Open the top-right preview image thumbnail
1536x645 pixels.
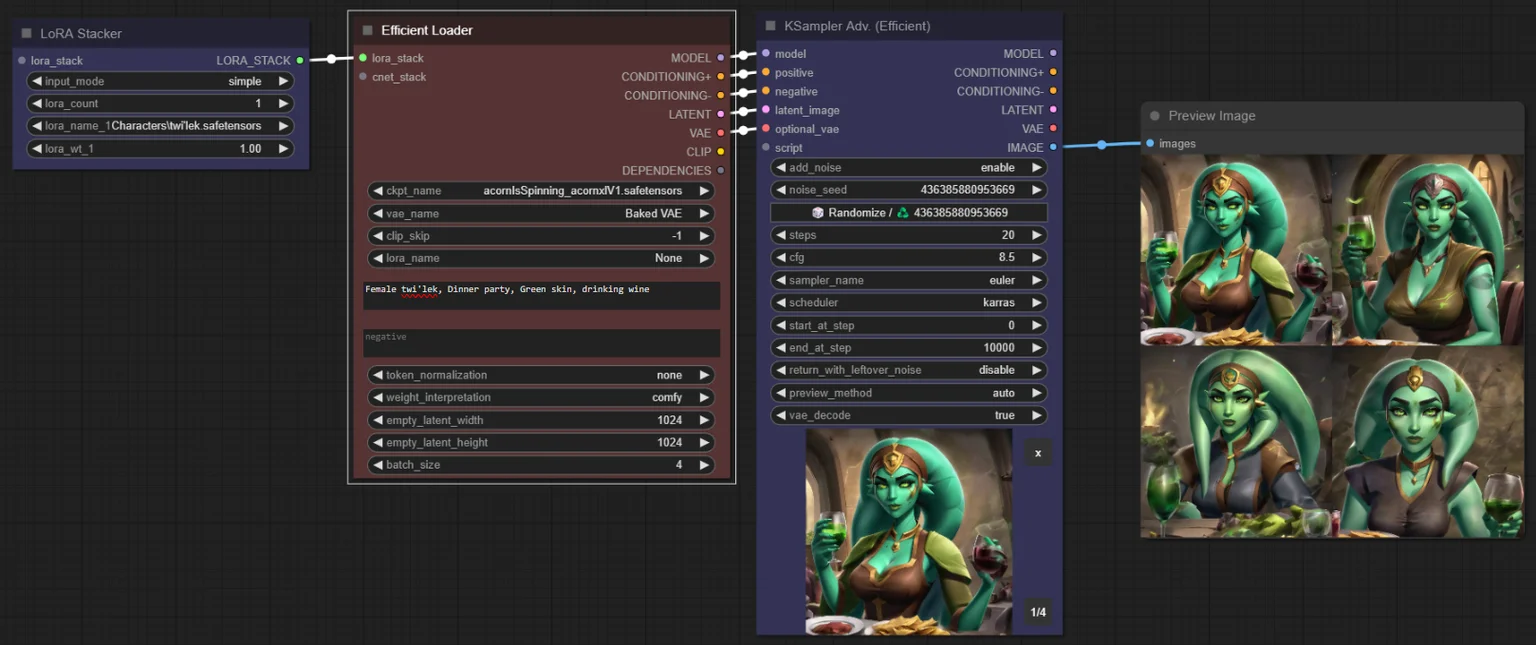coord(1428,250)
